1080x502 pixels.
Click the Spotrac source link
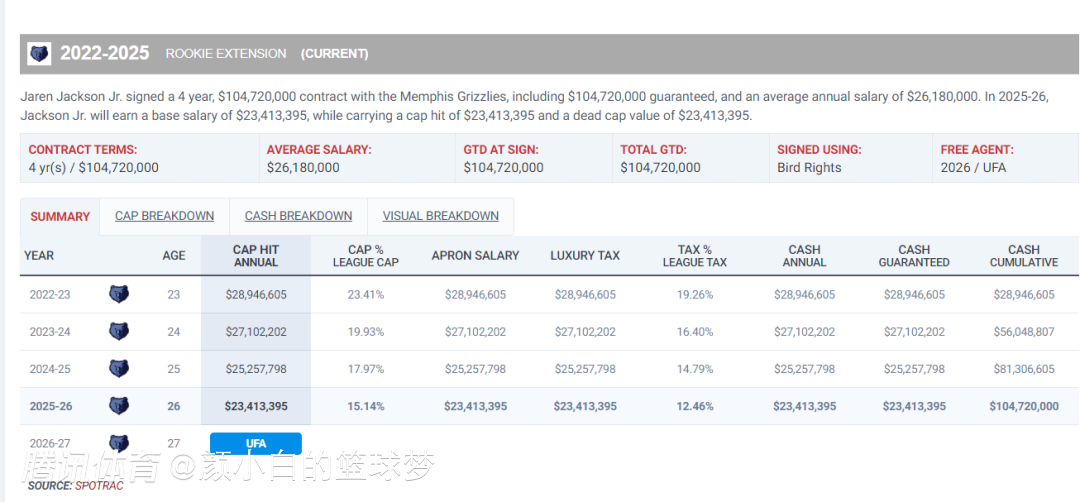pos(87,485)
